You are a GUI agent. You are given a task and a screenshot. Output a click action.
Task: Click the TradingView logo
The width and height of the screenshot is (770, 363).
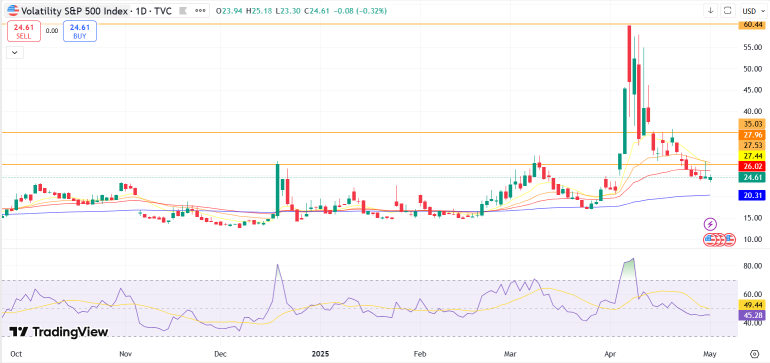pos(58,332)
